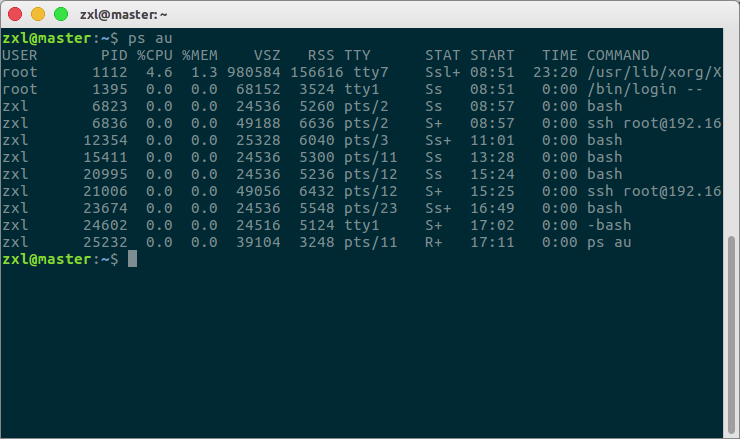Click the 16:49 start time
Viewport: 740px width, 439px height.
pos(492,208)
